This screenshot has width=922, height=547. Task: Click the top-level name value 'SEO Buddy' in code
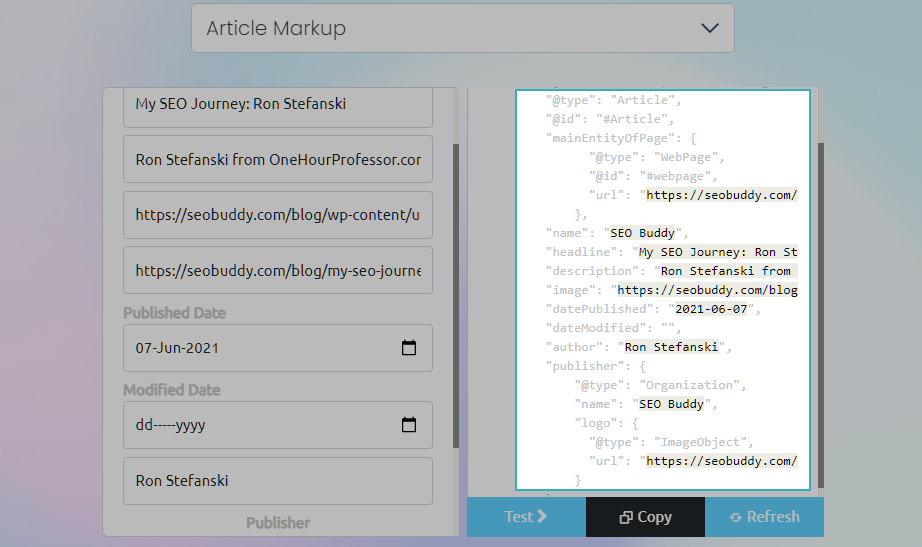click(x=642, y=233)
